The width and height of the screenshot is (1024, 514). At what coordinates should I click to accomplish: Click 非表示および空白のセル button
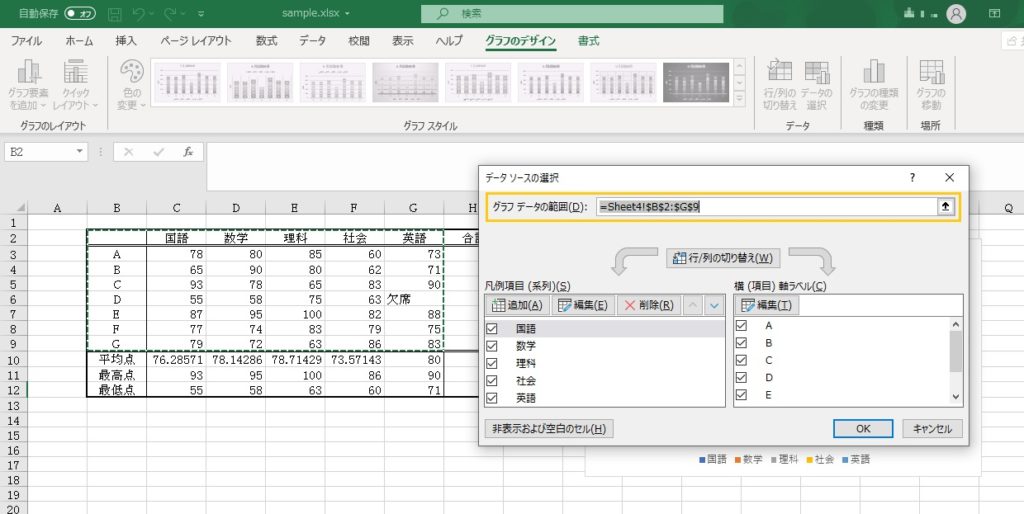coord(549,428)
